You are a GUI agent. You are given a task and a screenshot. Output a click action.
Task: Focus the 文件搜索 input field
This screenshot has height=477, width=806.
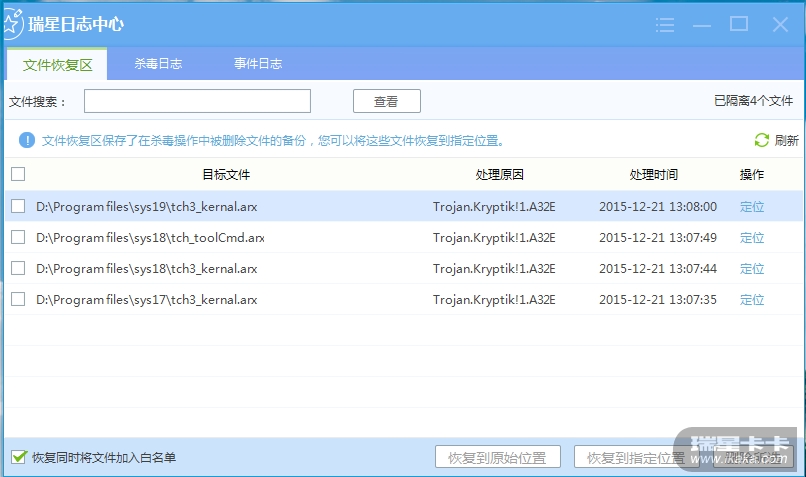click(x=197, y=101)
